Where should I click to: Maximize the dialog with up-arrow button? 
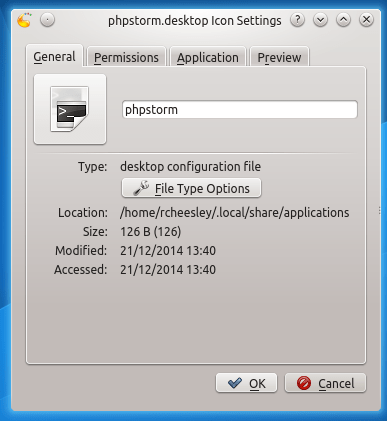tap(343, 20)
